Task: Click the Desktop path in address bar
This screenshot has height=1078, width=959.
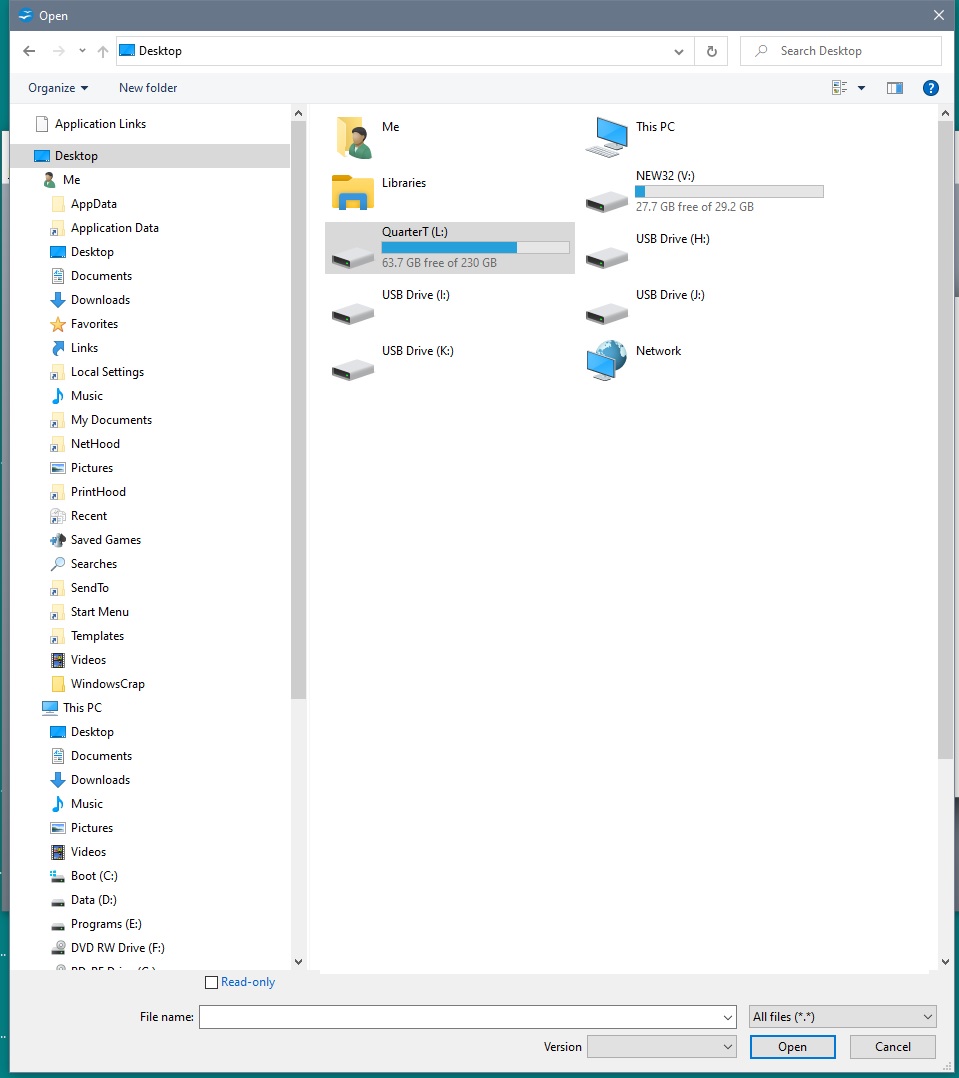Action: click(x=160, y=51)
